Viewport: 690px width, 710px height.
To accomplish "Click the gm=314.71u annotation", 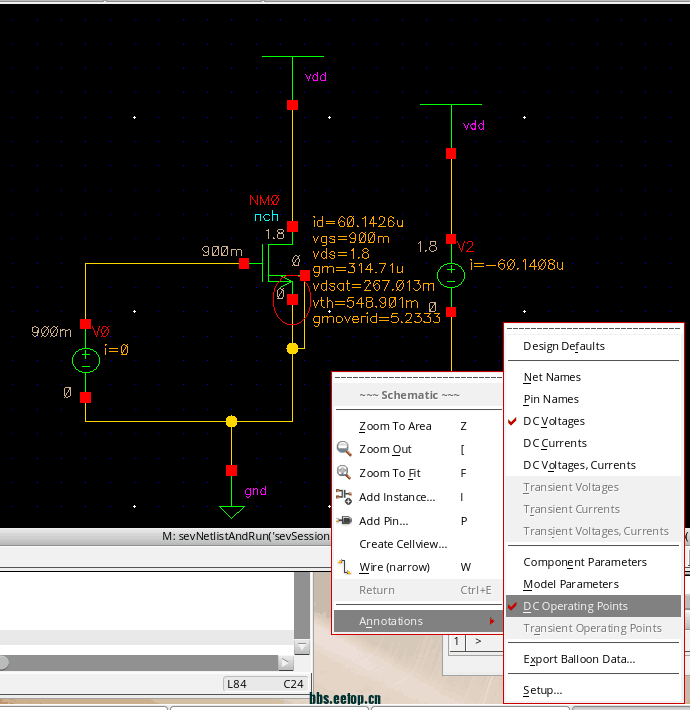I will (x=358, y=269).
